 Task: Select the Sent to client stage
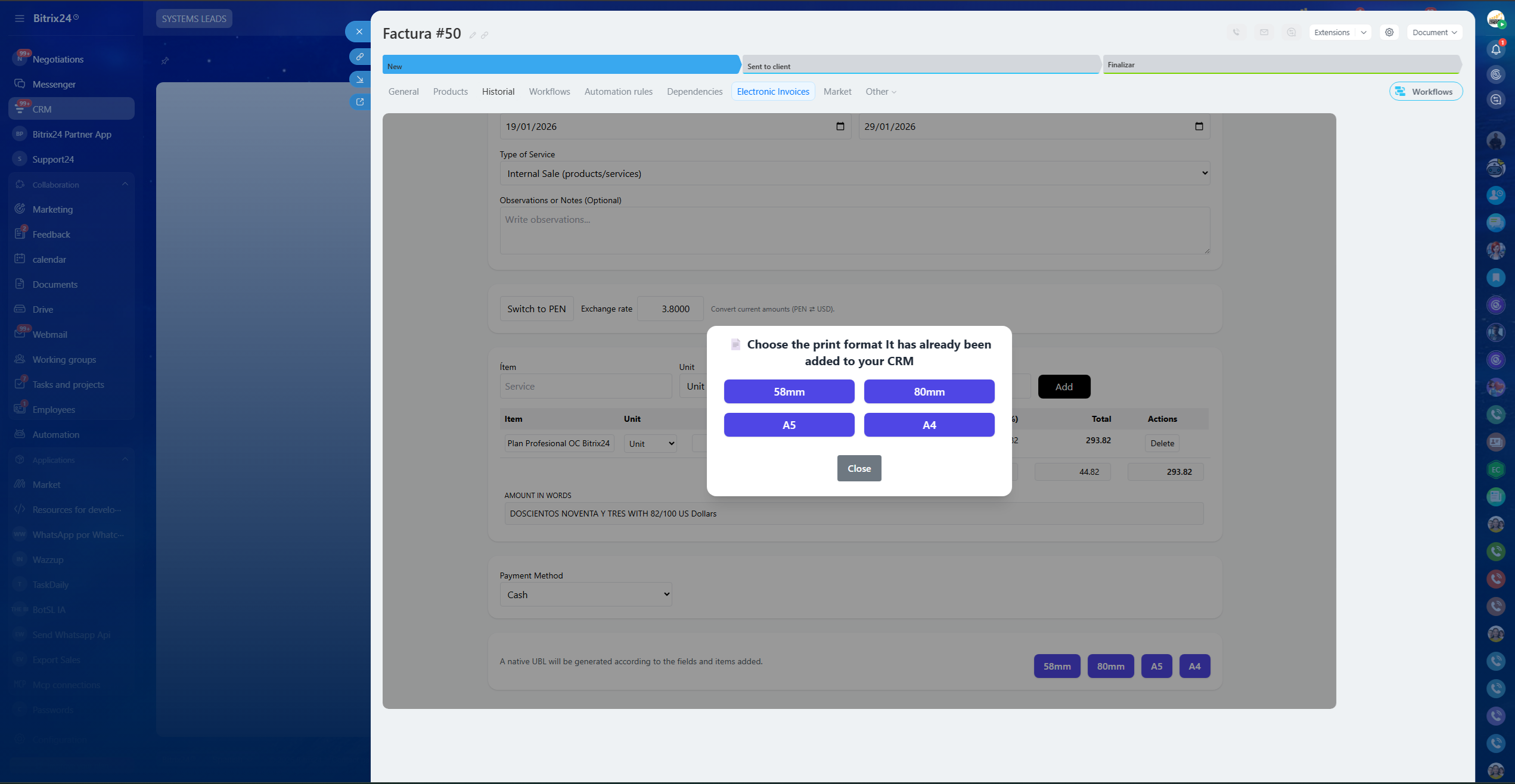[x=920, y=66]
